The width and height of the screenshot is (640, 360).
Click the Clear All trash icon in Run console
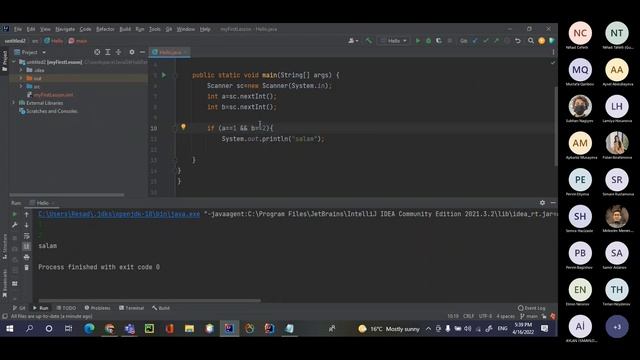point(27,268)
